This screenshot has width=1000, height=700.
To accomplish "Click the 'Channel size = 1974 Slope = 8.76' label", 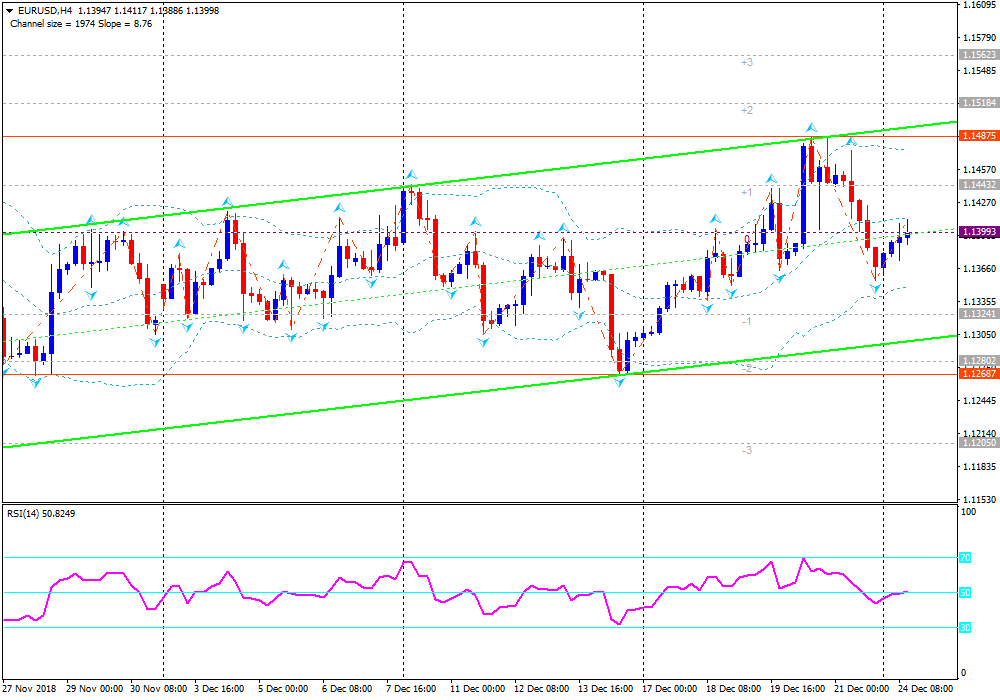I will 81,24.
